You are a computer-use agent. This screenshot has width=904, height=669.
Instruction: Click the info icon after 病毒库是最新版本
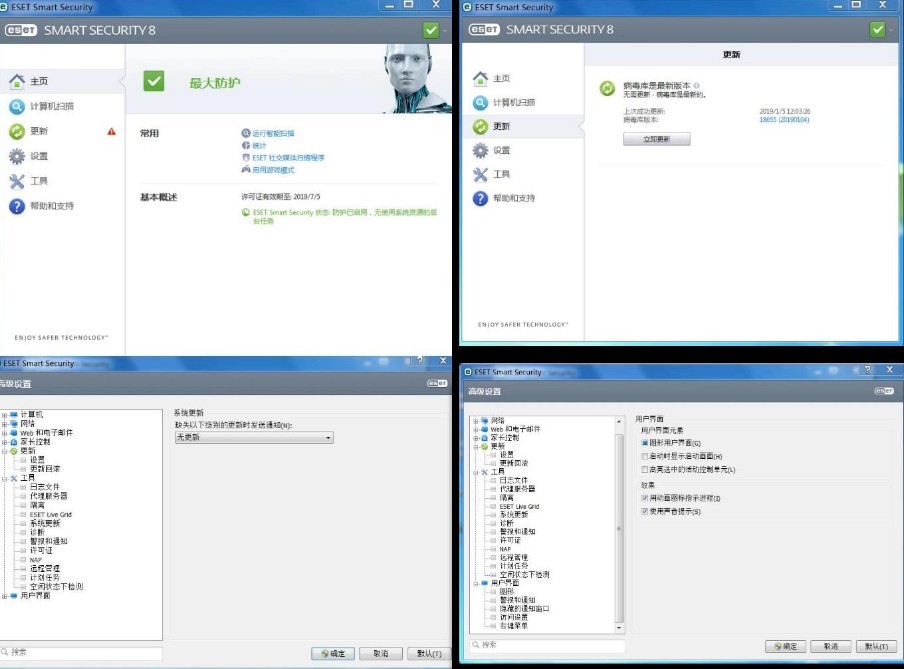tap(696, 85)
